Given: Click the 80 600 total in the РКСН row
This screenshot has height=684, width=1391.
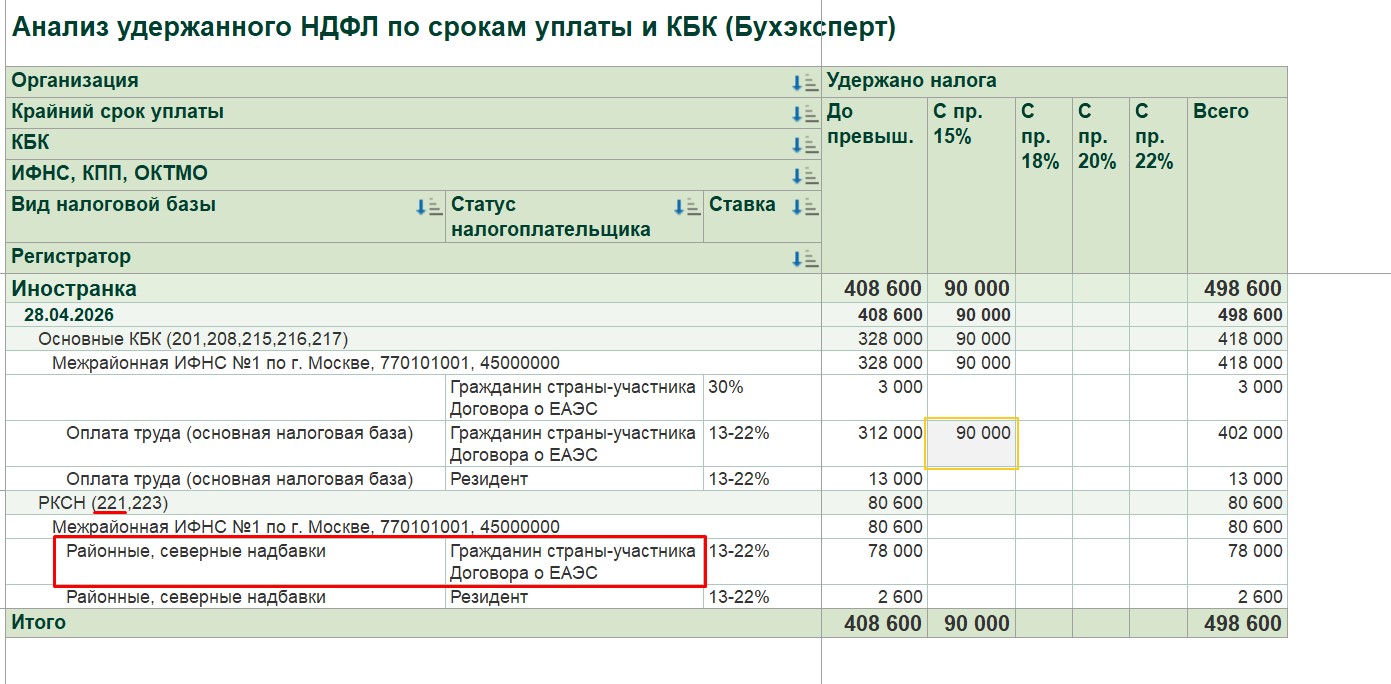Looking at the screenshot, I should tap(1237, 503).
